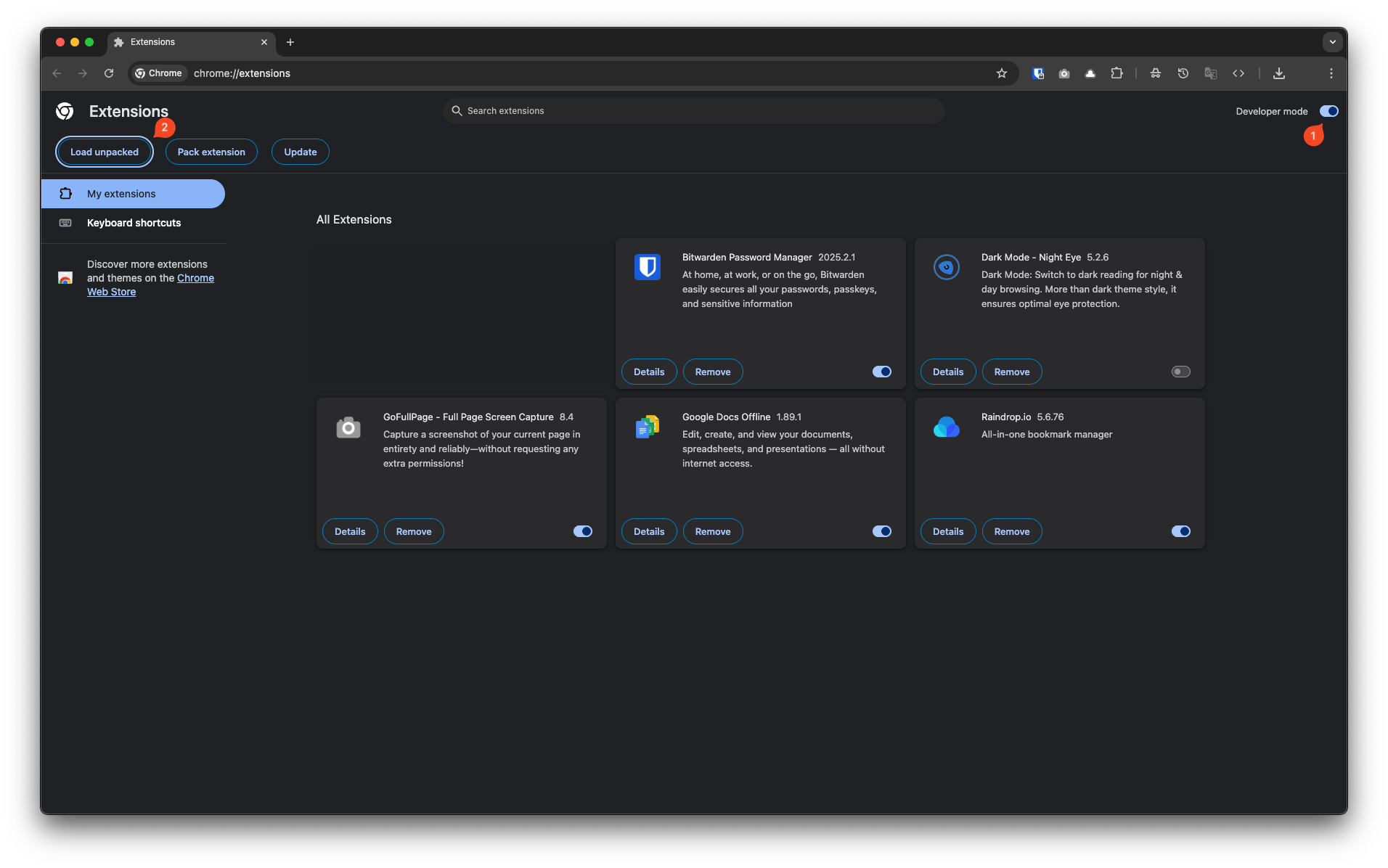The image size is (1388, 868).
Task: Remove the Raindrop.io extension
Action: [x=1012, y=531]
